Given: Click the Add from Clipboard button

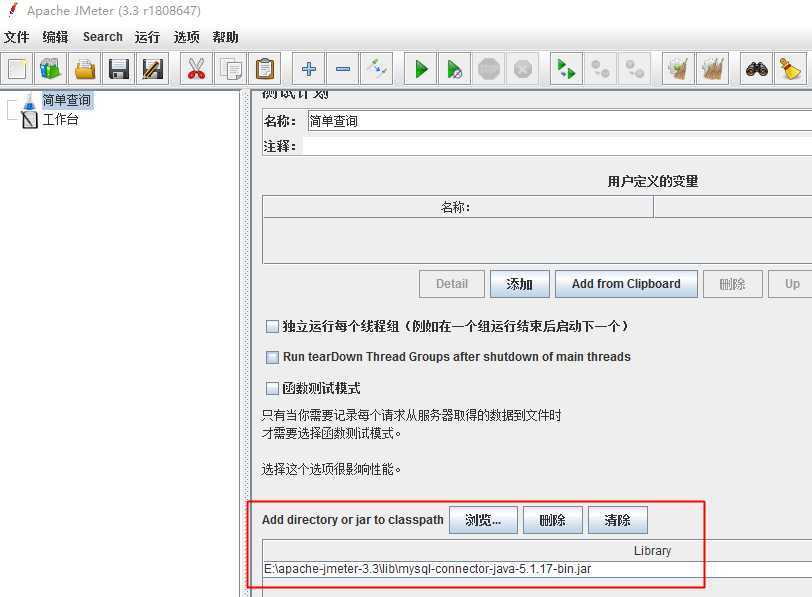Looking at the screenshot, I should click(626, 284).
